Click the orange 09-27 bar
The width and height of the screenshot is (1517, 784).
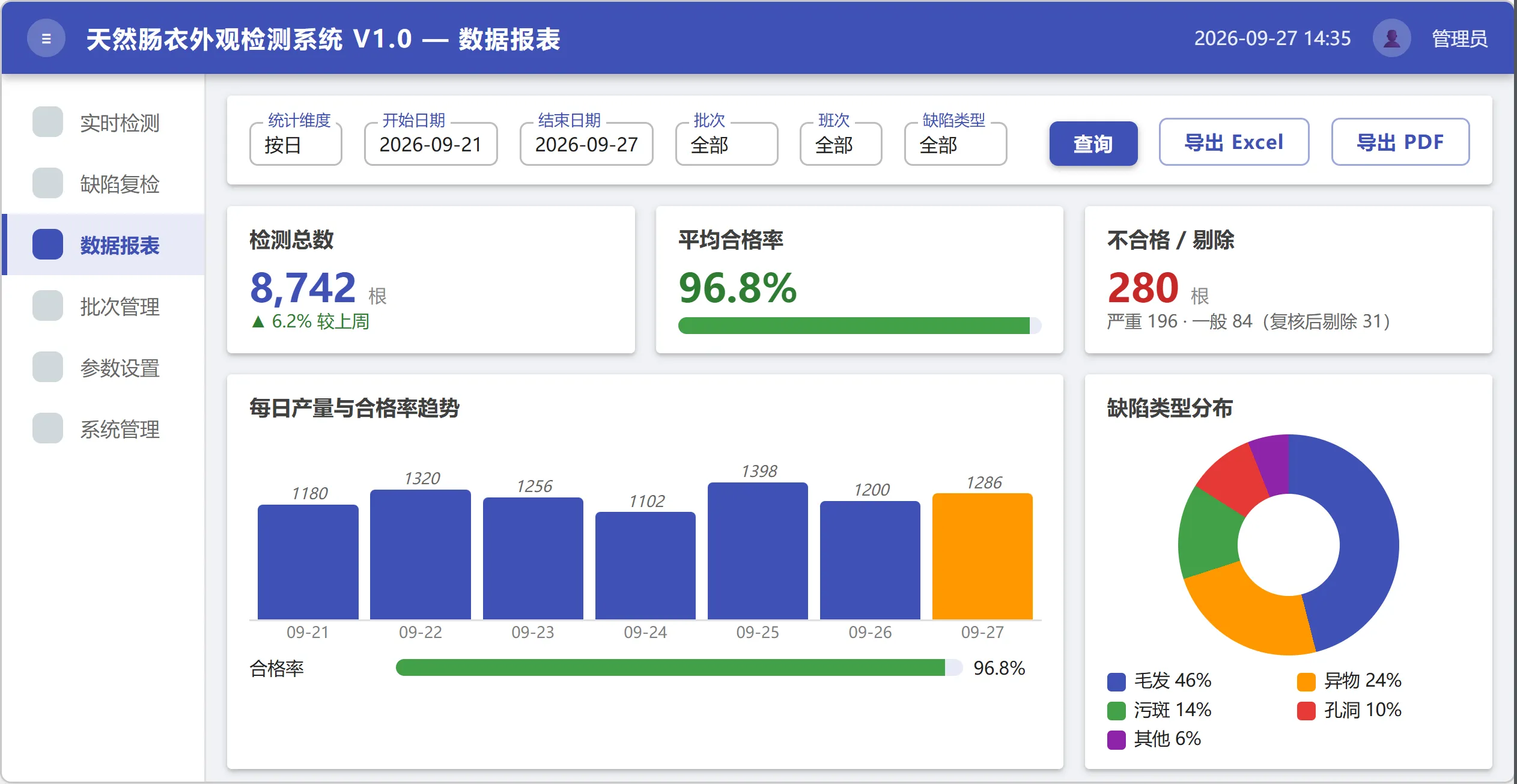982,556
